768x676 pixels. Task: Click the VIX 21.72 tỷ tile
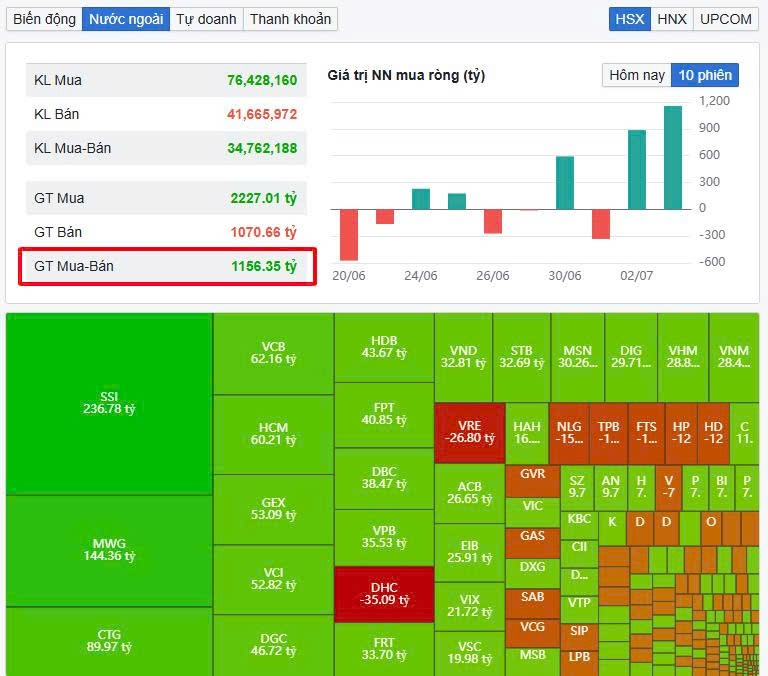470,606
